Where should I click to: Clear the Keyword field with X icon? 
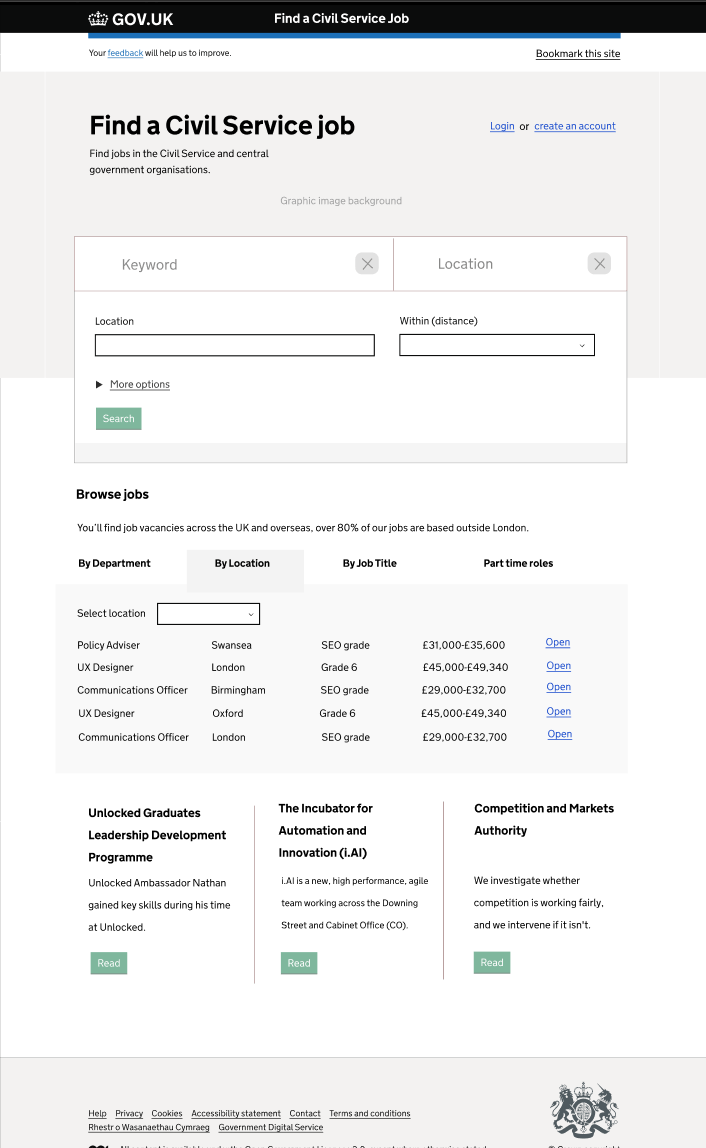(x=367, y=264)
